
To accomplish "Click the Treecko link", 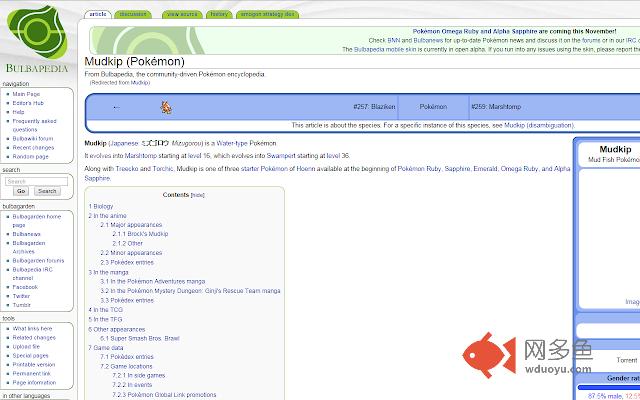I will pyautogui.click(x=127, y=169).
